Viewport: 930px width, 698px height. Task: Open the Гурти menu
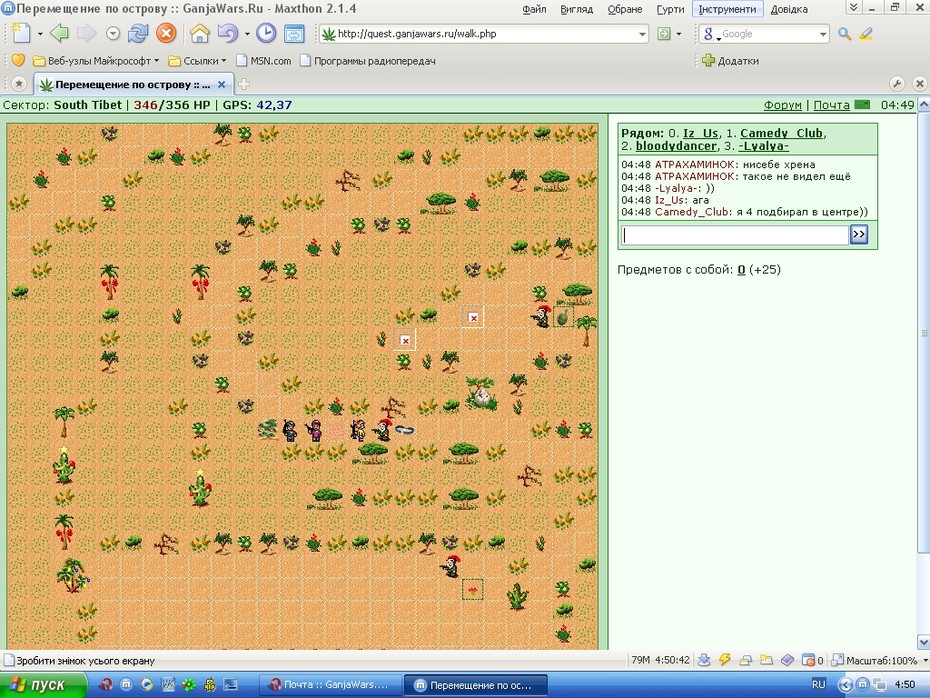click(670, 9)
